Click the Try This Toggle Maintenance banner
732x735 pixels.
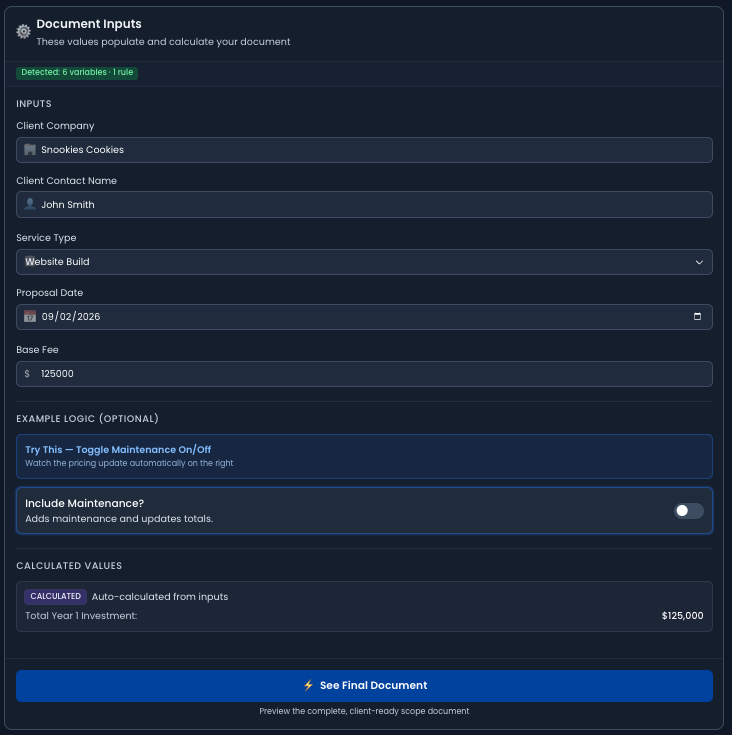coord(364,456)
